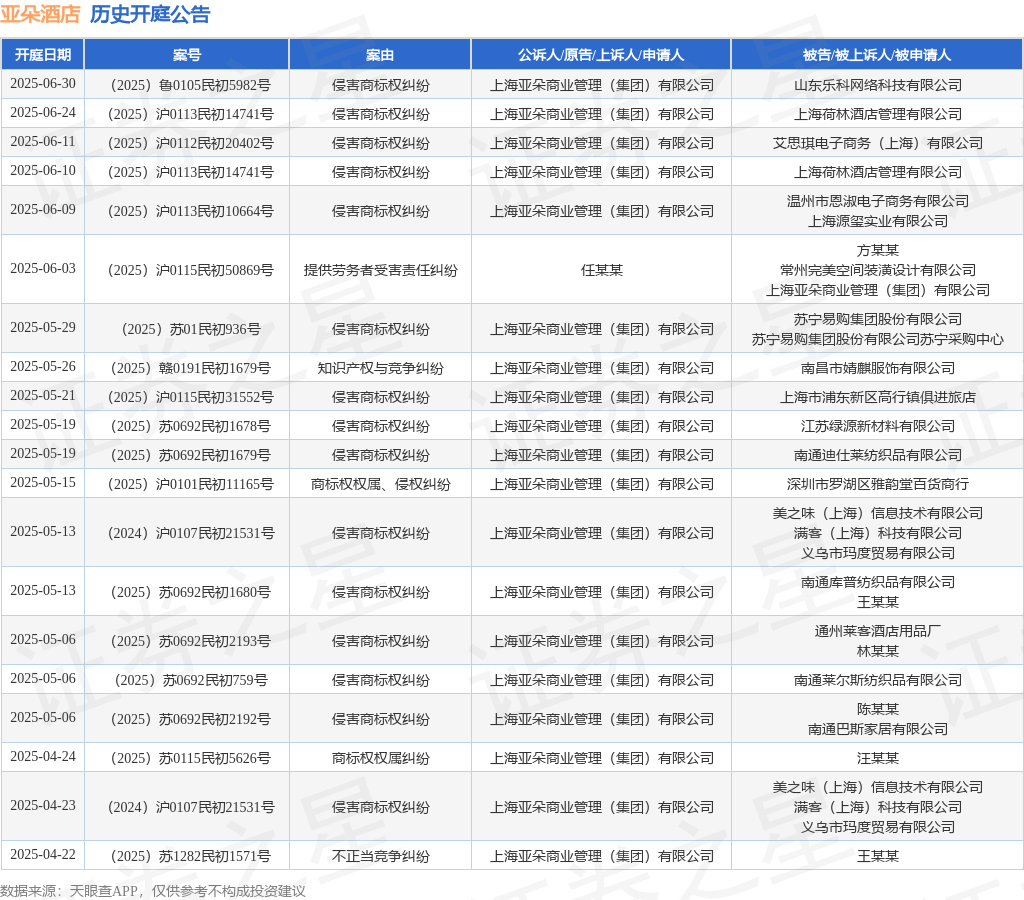Click the 案号 column header
The height and width of the screenshot is (900, 1024).
187,55
